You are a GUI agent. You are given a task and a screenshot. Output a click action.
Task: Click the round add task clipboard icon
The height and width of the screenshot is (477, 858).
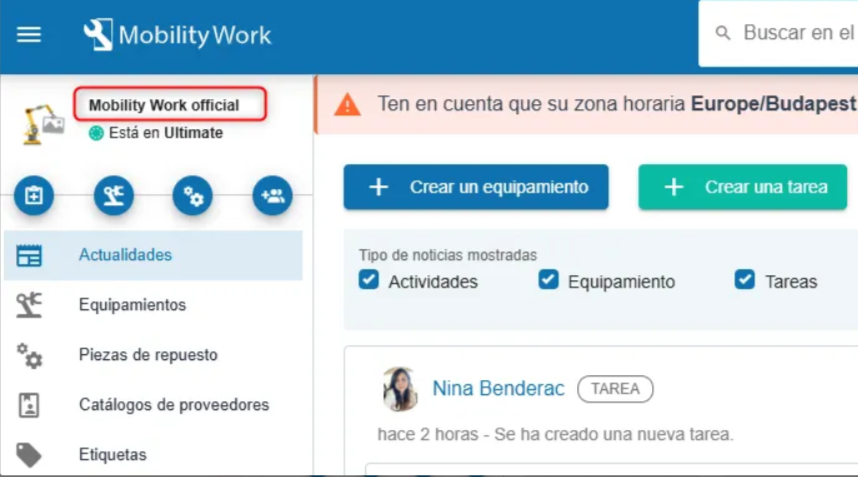coord(33,196)
